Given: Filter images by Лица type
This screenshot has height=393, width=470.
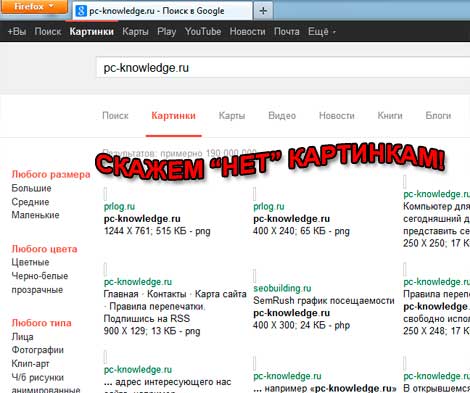Looking at the screenshot, I should [x=22, y=337].
